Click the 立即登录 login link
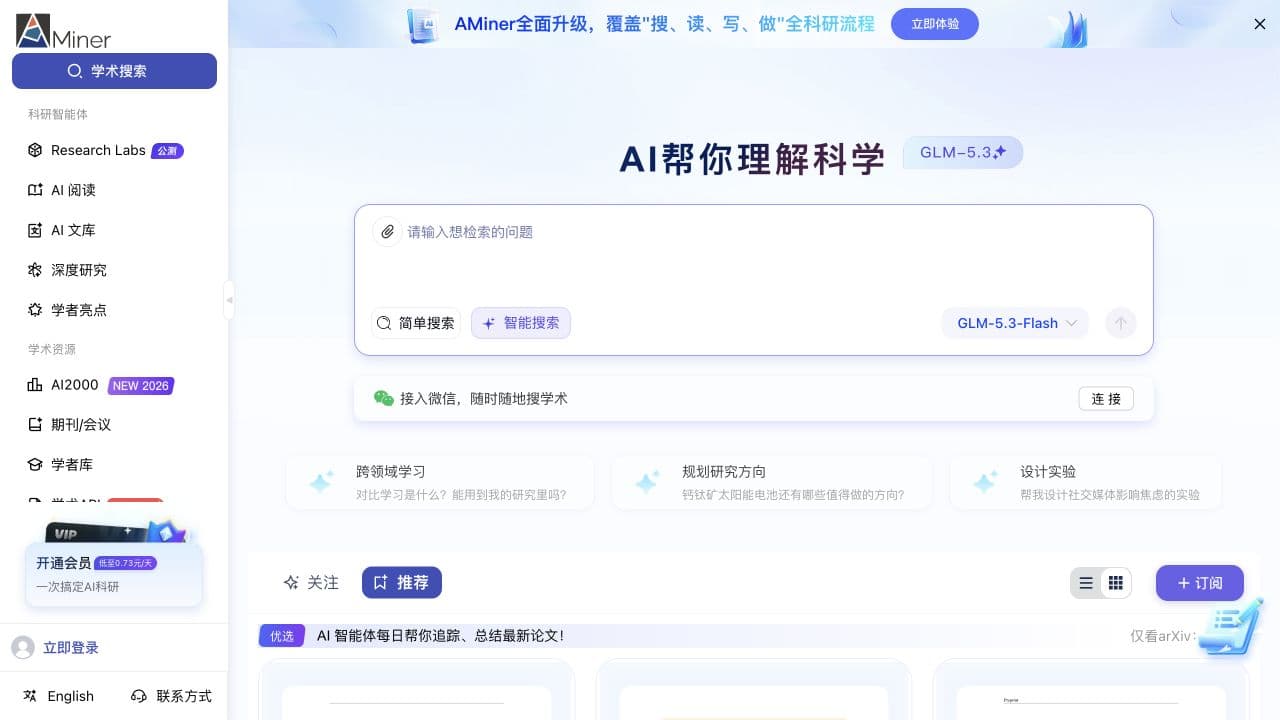 pyautogui.click(x=71, y=648)
